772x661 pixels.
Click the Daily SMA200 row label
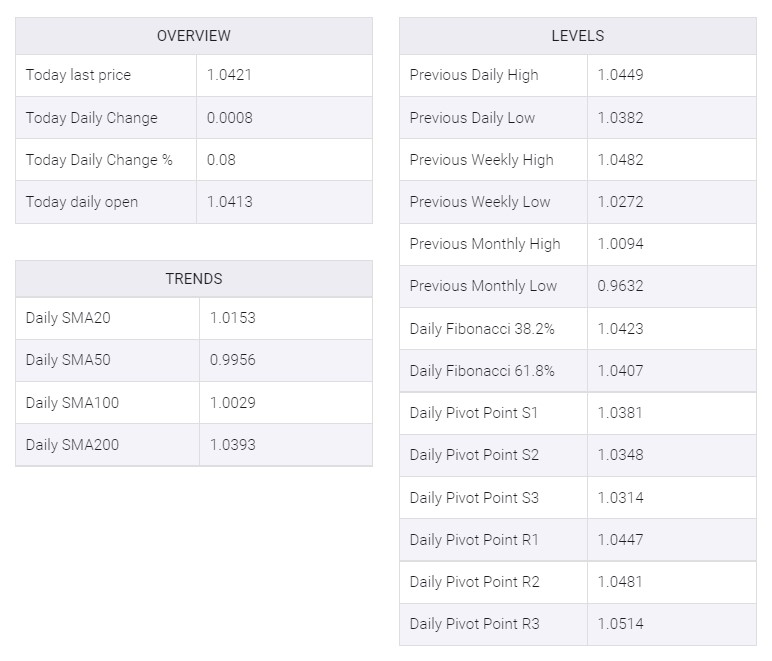click(x=72, y=445)
